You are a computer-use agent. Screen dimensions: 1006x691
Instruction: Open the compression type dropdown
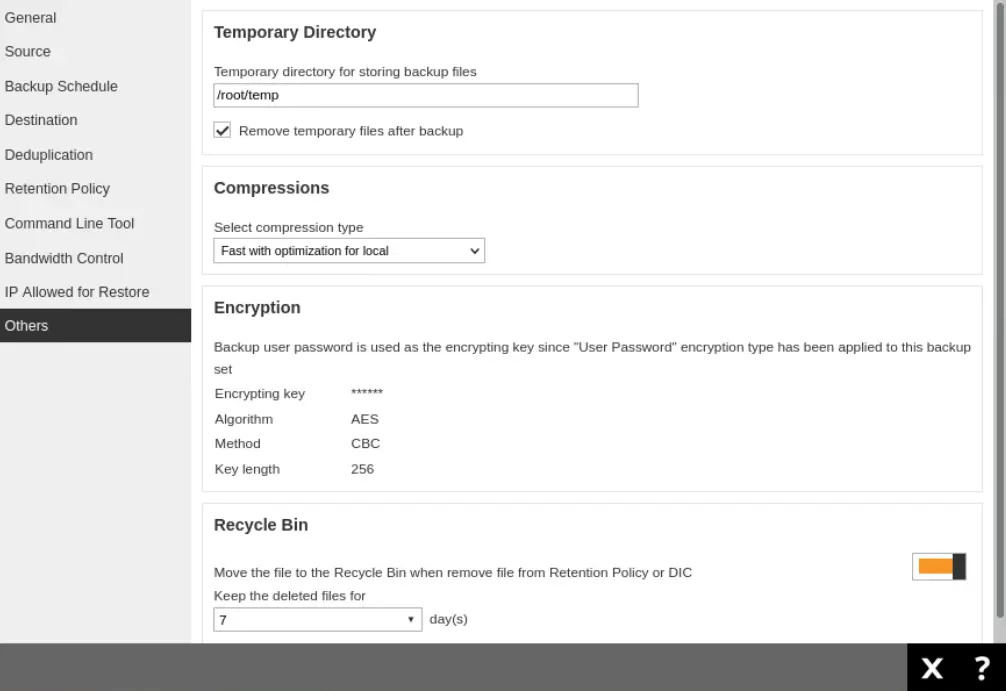click(349, 251)
